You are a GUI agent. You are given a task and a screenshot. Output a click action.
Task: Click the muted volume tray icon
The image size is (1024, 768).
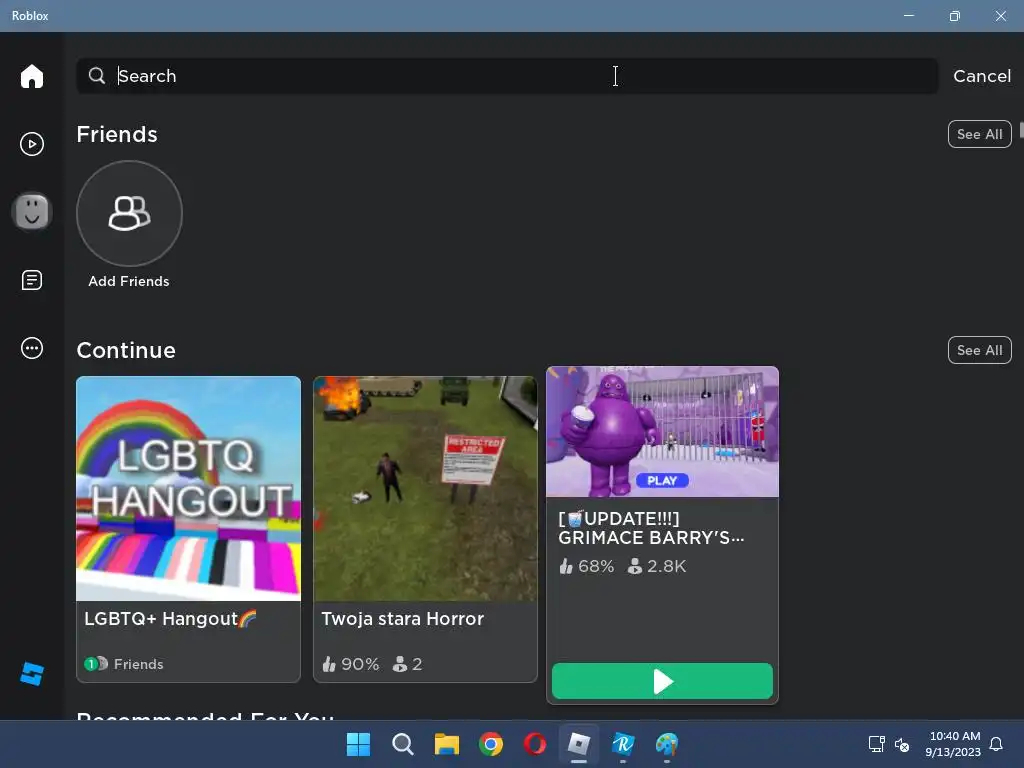902,744
